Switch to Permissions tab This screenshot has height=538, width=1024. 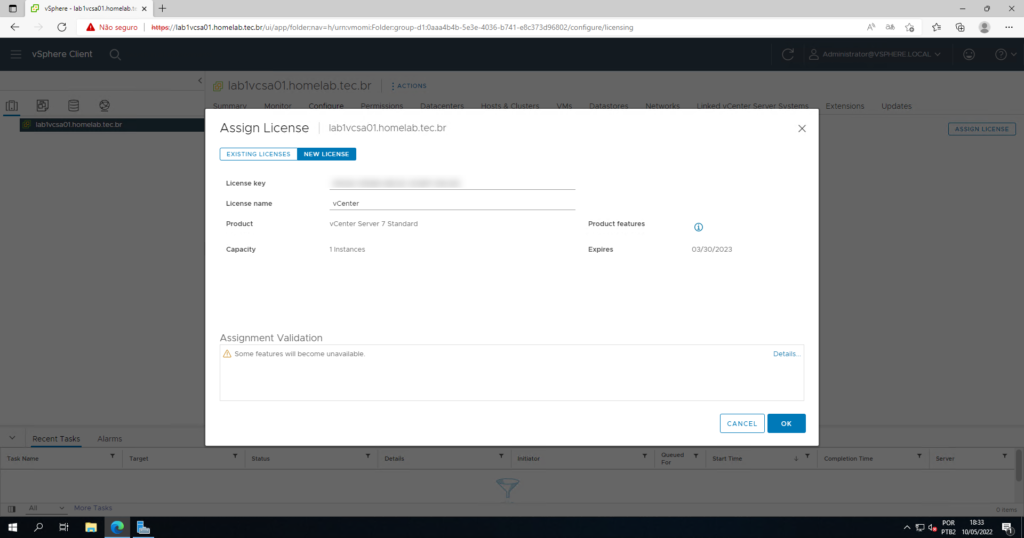pos(381,106)
